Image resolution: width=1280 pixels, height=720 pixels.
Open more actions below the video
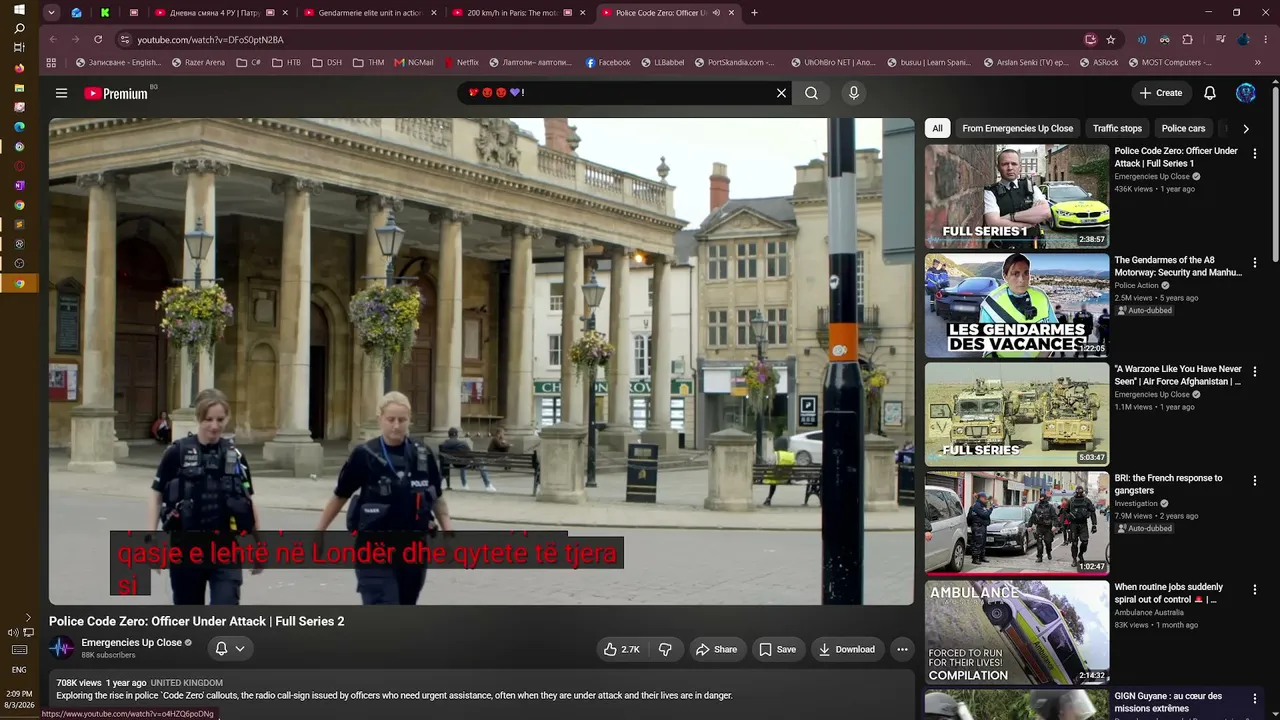(902, 649)
